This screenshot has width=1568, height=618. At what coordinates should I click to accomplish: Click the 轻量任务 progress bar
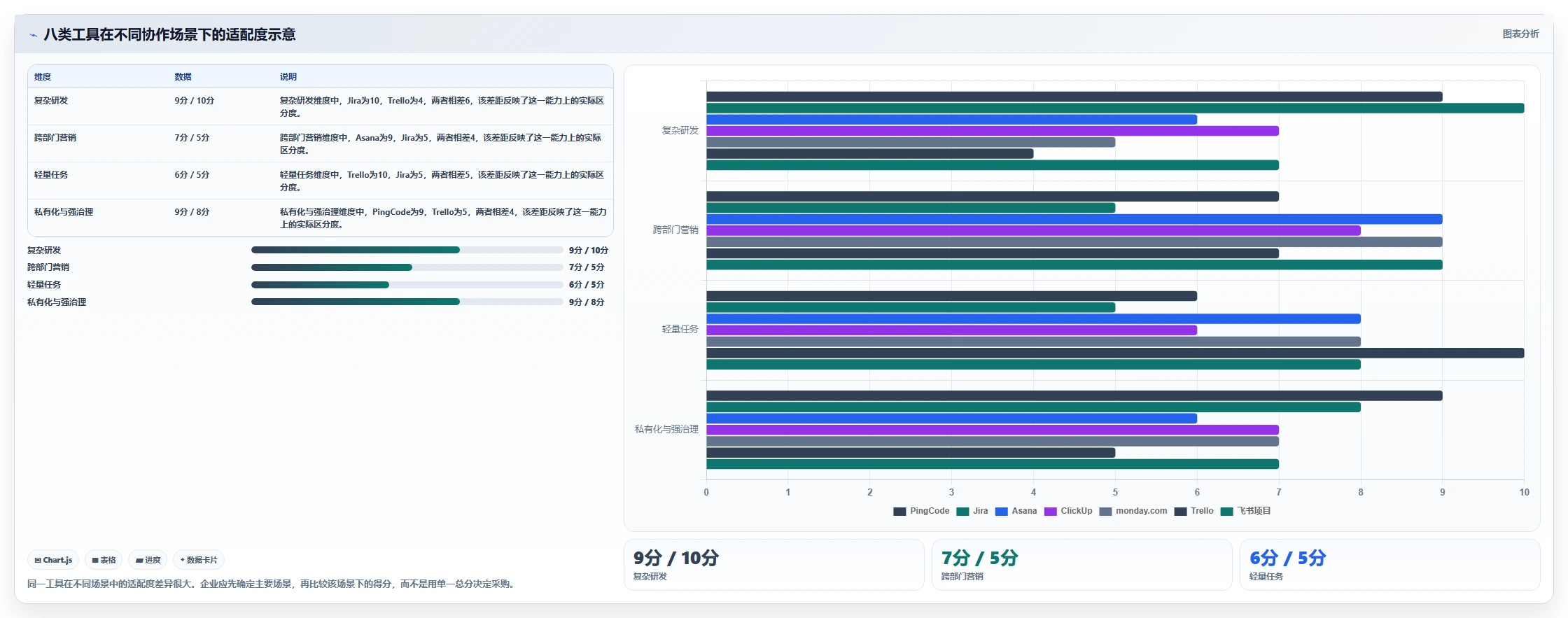(x=407, y=285)
